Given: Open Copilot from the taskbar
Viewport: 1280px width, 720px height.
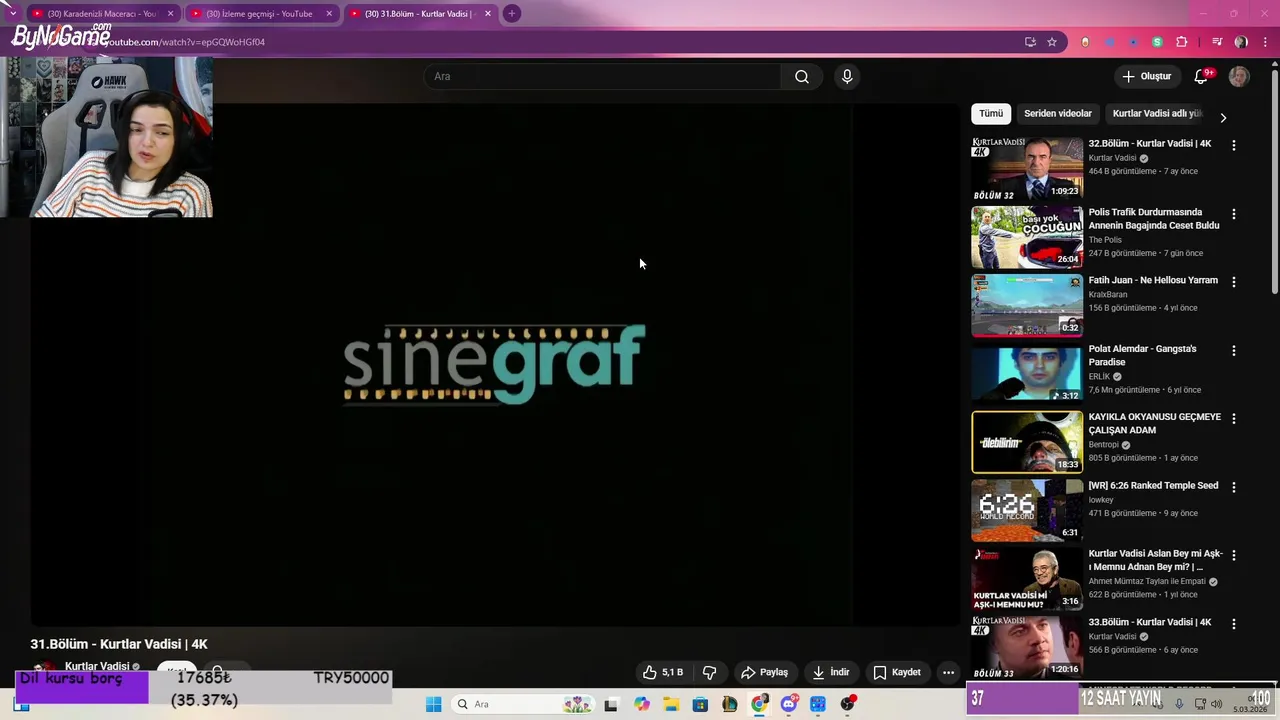Looking at the screenshot, I should pos(642,705).
